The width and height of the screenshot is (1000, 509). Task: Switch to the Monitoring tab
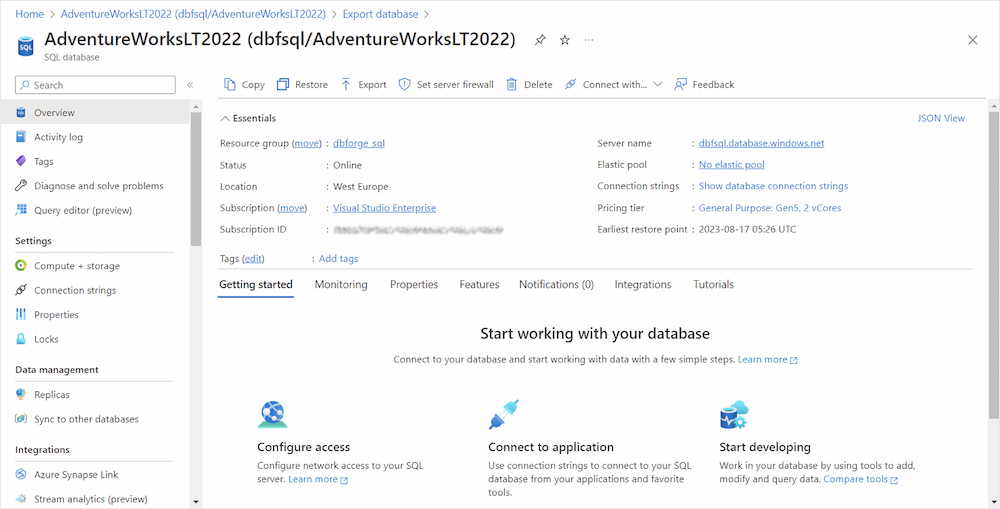341,284
